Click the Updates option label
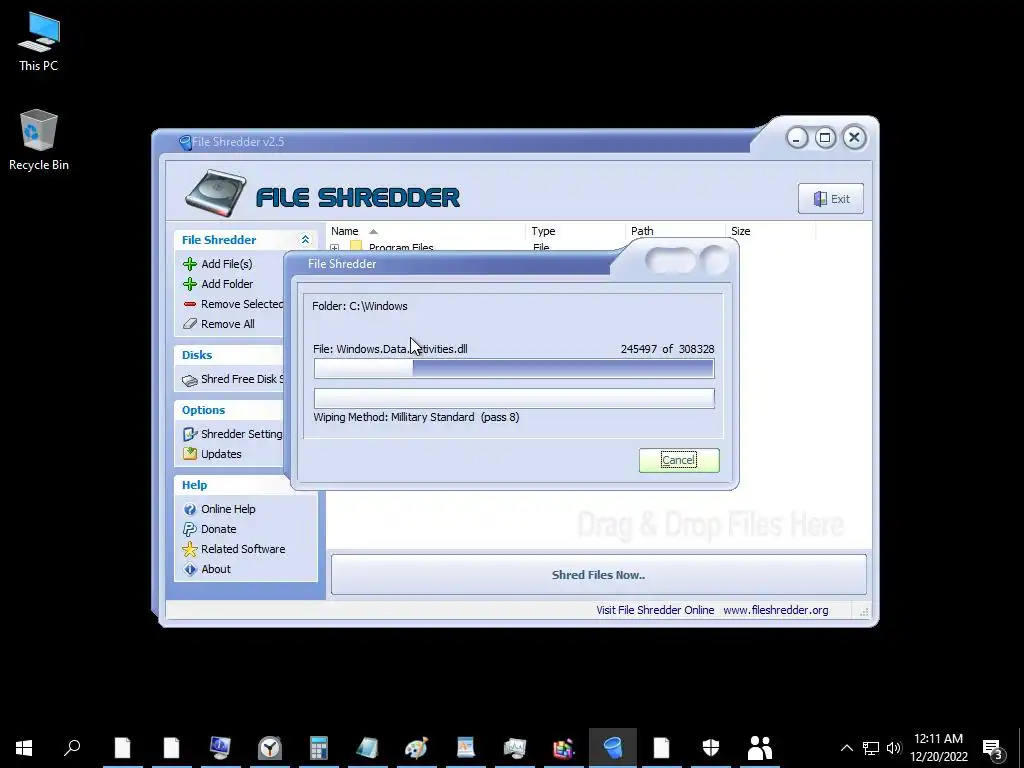Image resolution: width=1024 pixels, height=768 pixels. 221,454
